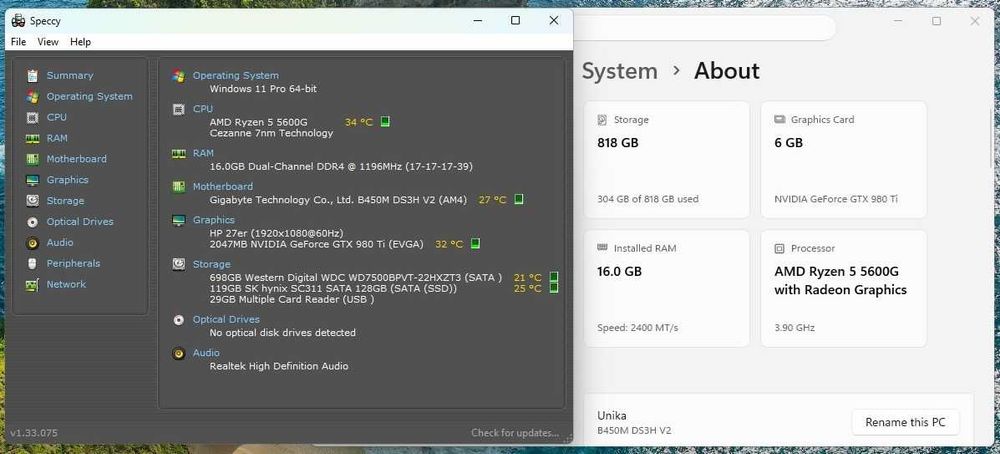Click Rename this PC button in Settings
1000x454 pixels.
coord(905,422)
